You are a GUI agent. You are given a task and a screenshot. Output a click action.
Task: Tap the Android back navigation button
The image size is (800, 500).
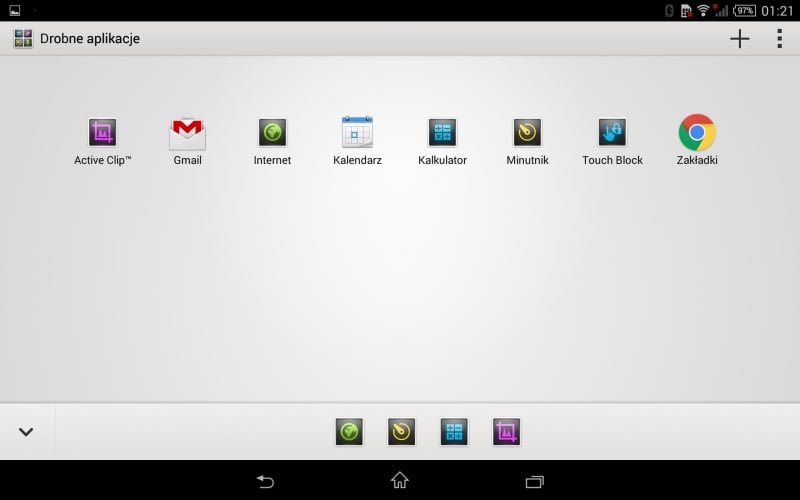click(x=265, y=481)
